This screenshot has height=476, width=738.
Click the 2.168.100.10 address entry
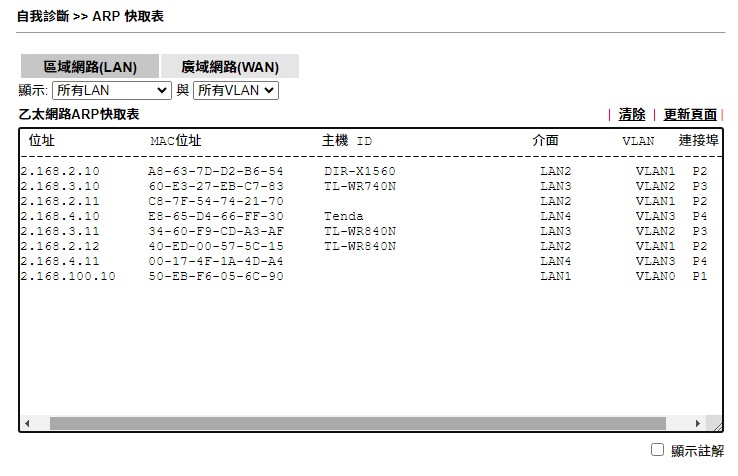[68, 276]
